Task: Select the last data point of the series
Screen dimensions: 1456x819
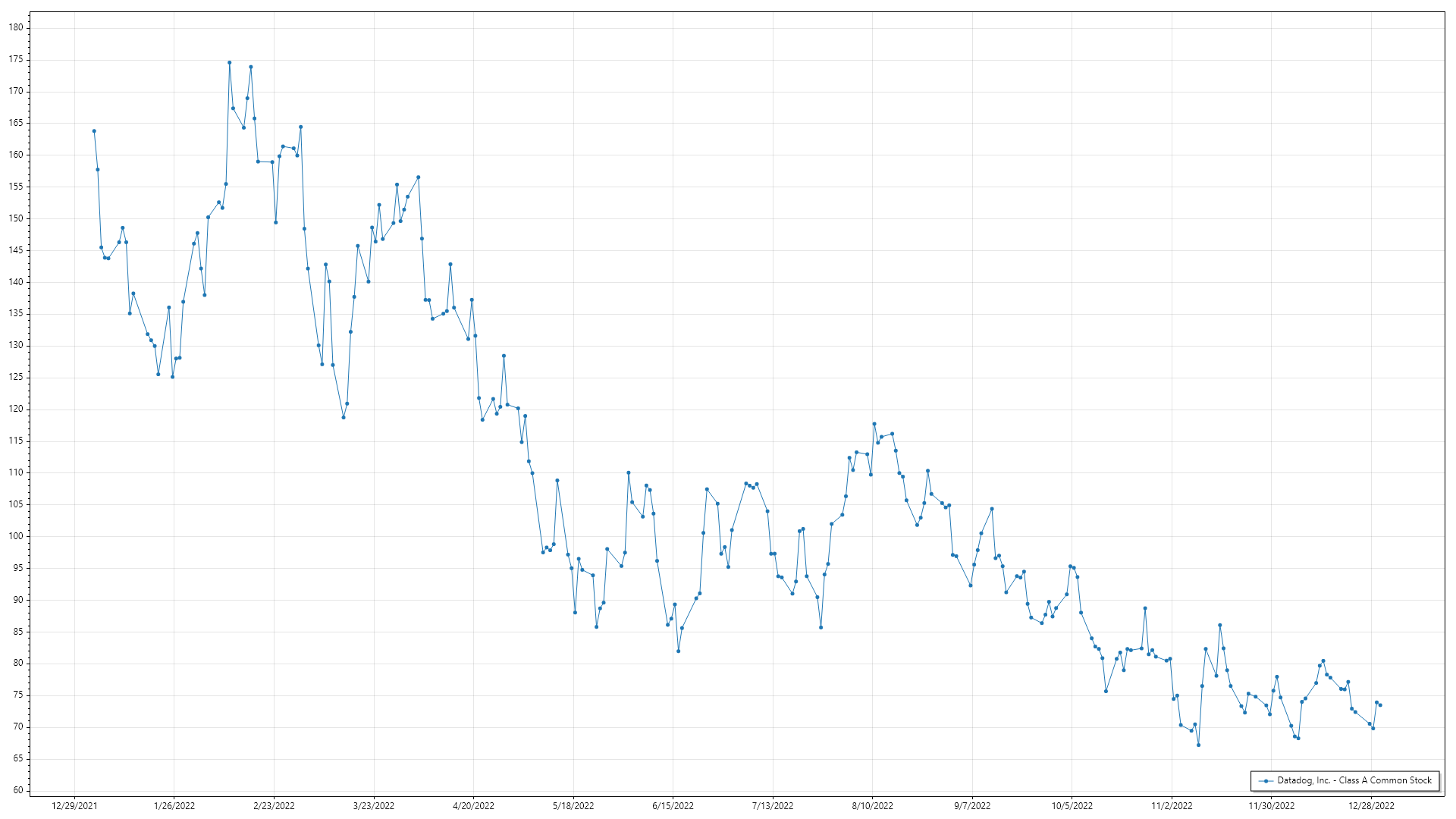Action: point(1380,705)
